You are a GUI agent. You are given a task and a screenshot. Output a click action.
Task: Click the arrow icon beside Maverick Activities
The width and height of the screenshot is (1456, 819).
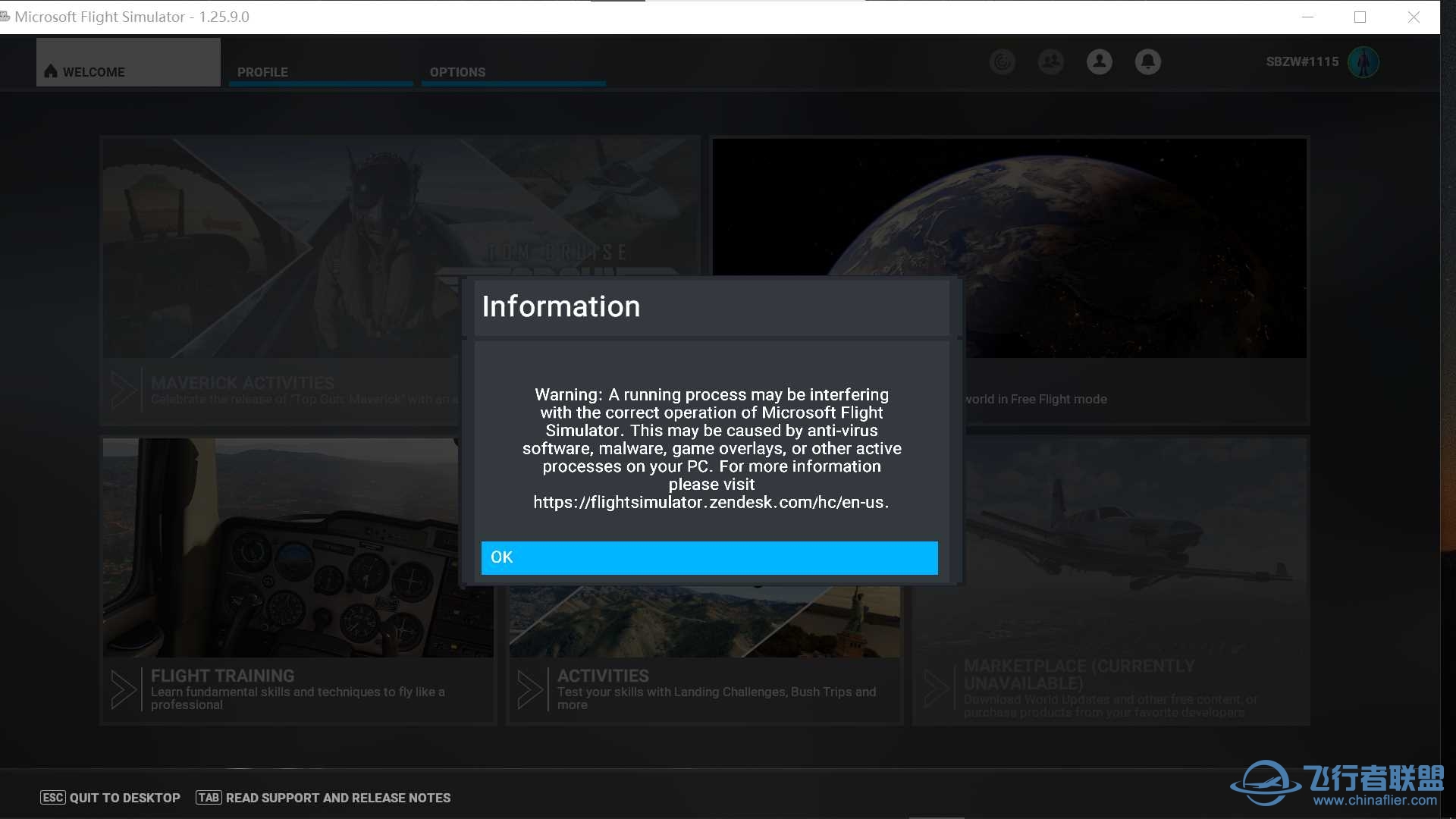tap(124, 389)
